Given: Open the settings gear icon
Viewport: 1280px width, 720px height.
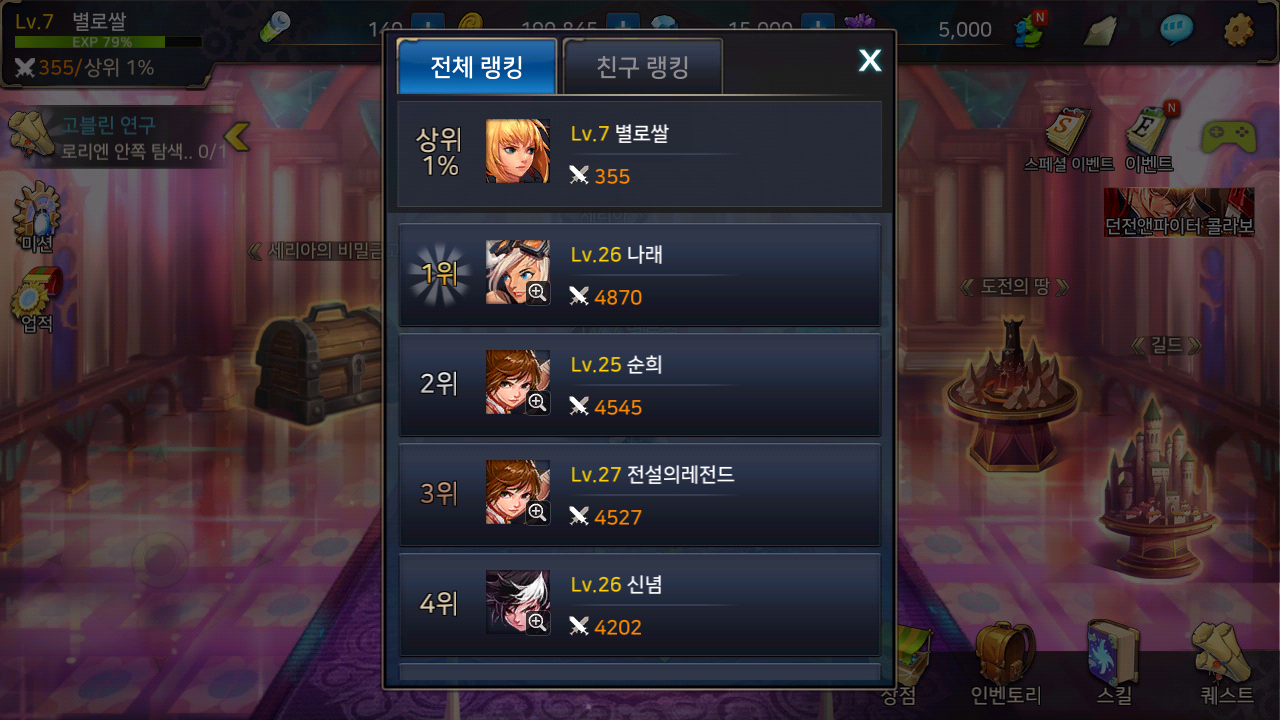Looking at the screenshot, I should tap(1239, 29).
